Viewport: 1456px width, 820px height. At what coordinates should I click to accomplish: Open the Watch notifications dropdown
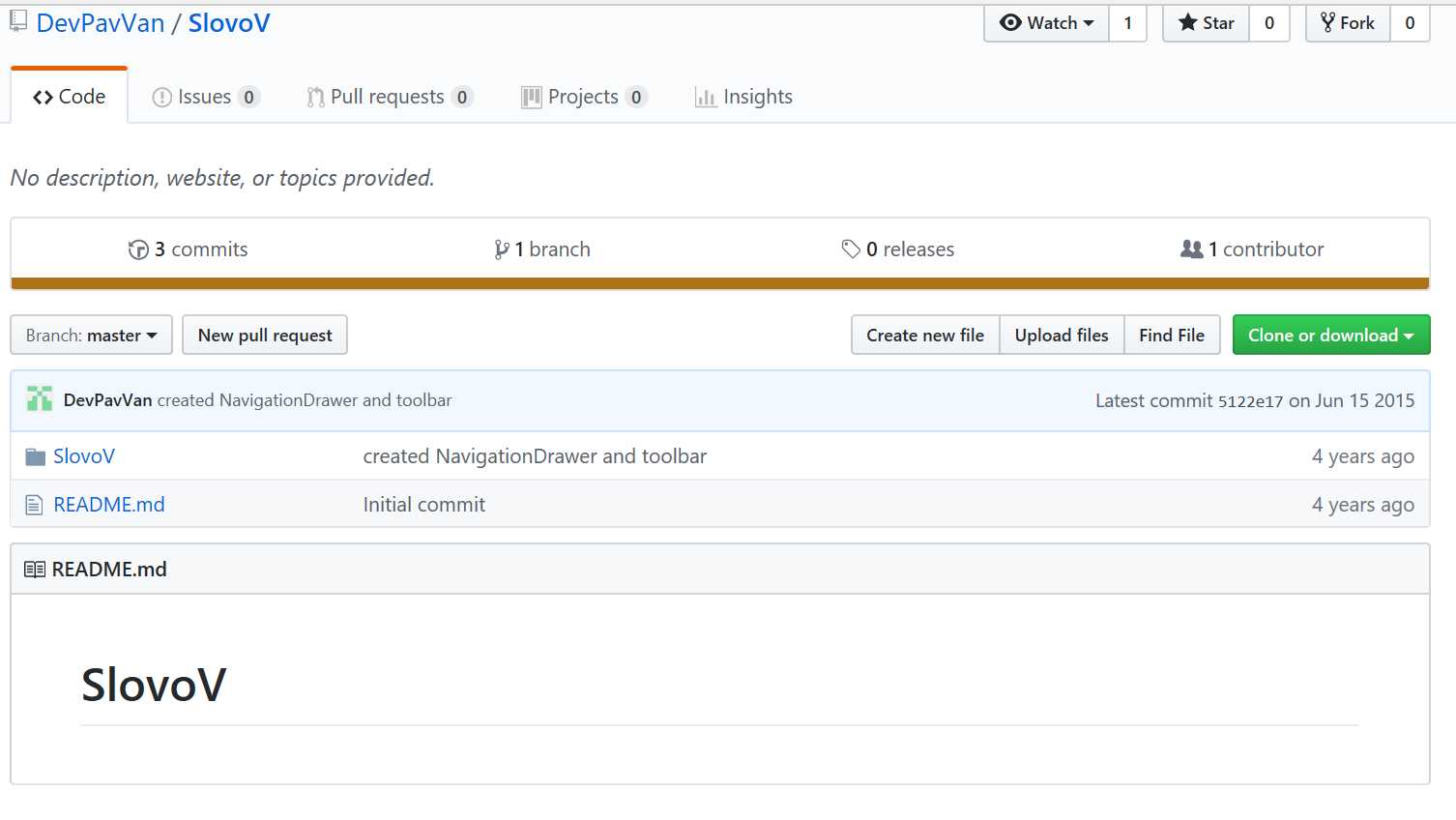tap(1046, 23)
